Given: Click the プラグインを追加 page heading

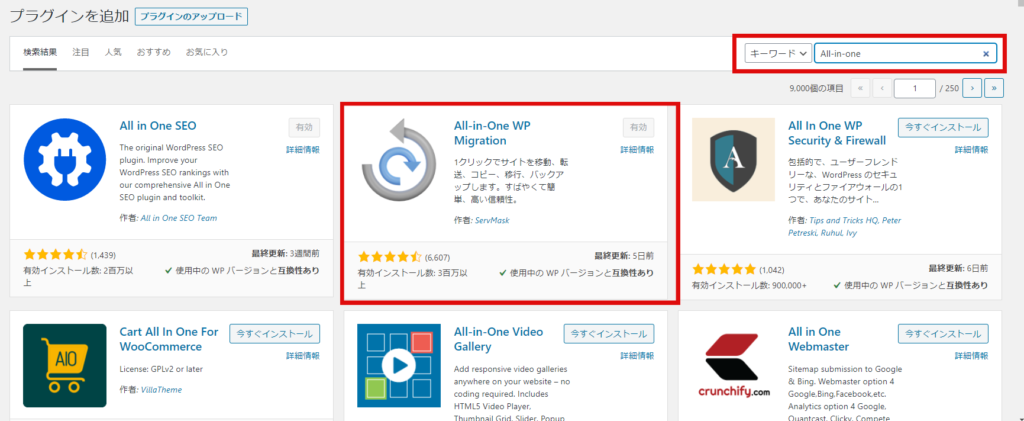Looking at the screenshot, I should coord(69,16).
